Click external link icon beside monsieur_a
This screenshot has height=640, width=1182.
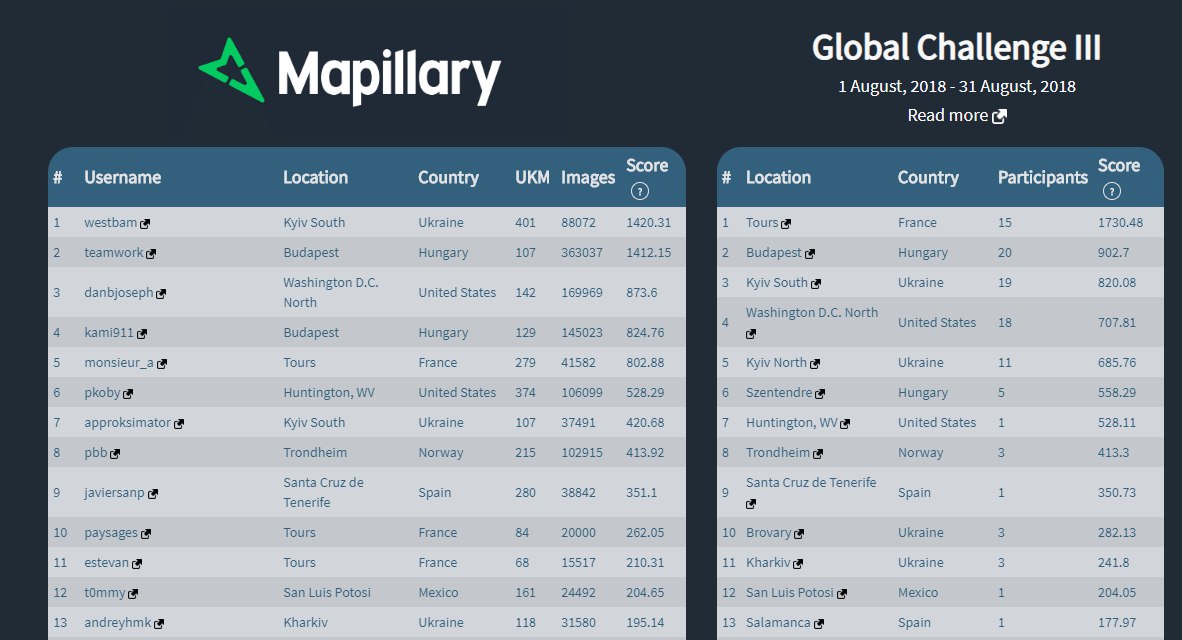pyautogui.click(x=161, y=364)
